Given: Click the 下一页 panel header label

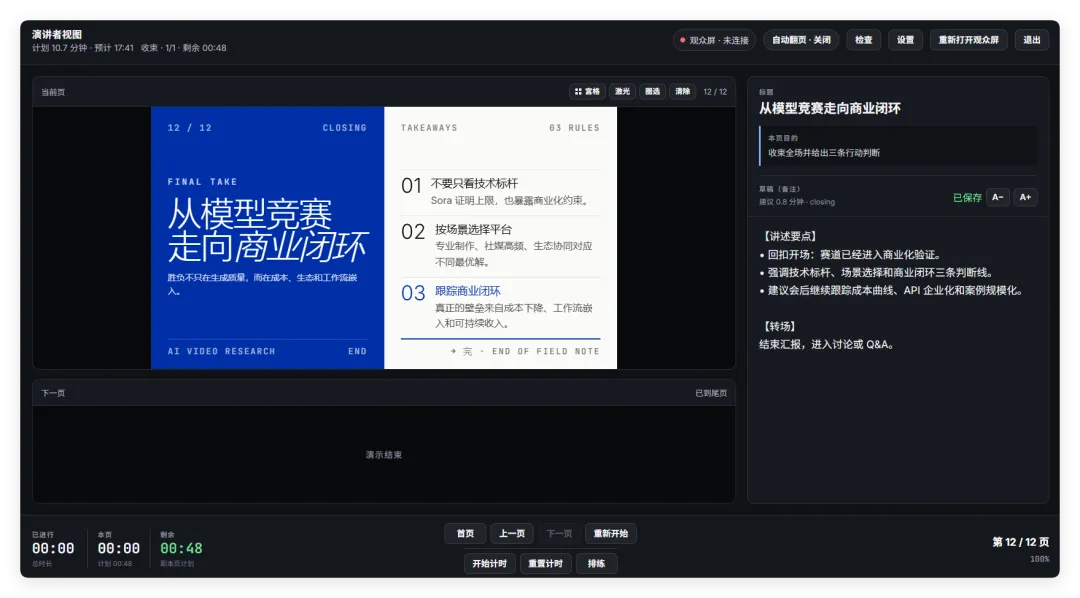Looking at the screenshot, I should (x=53, y=393).
